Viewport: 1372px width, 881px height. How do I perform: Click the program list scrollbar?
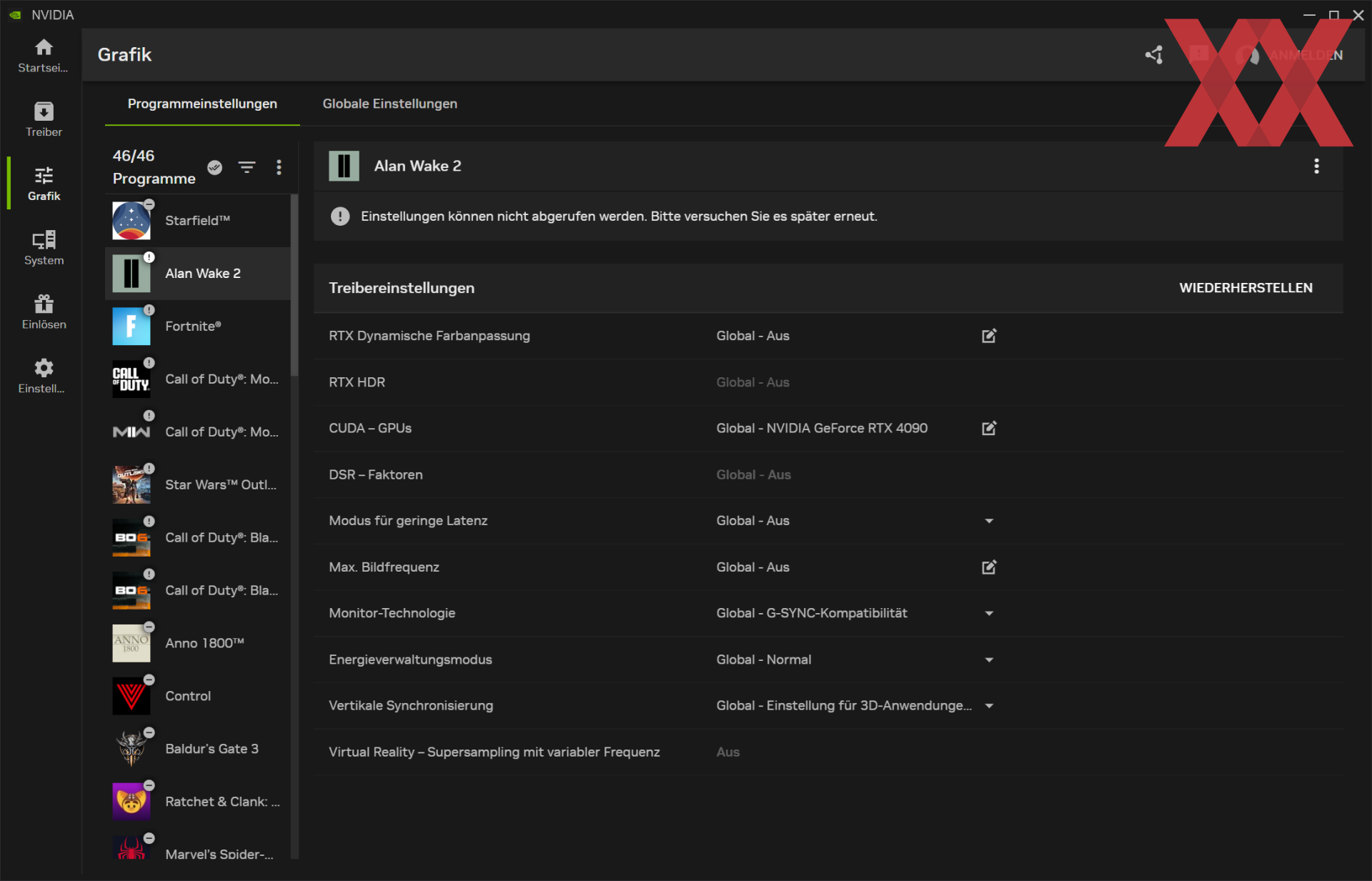click(x=294, y=286)
